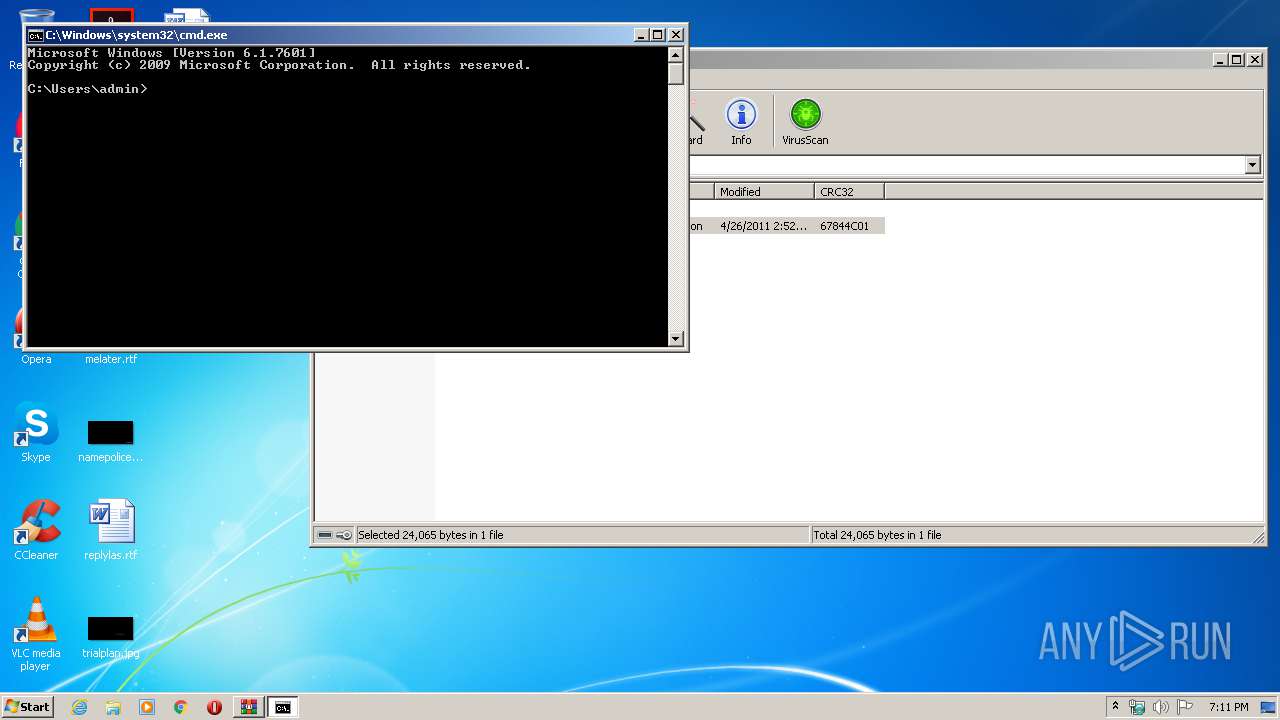This screenshot has height=720, width=1280.
Task: Run VirusScan from WinRAR toolbar
Action: [x=805, y=122]
